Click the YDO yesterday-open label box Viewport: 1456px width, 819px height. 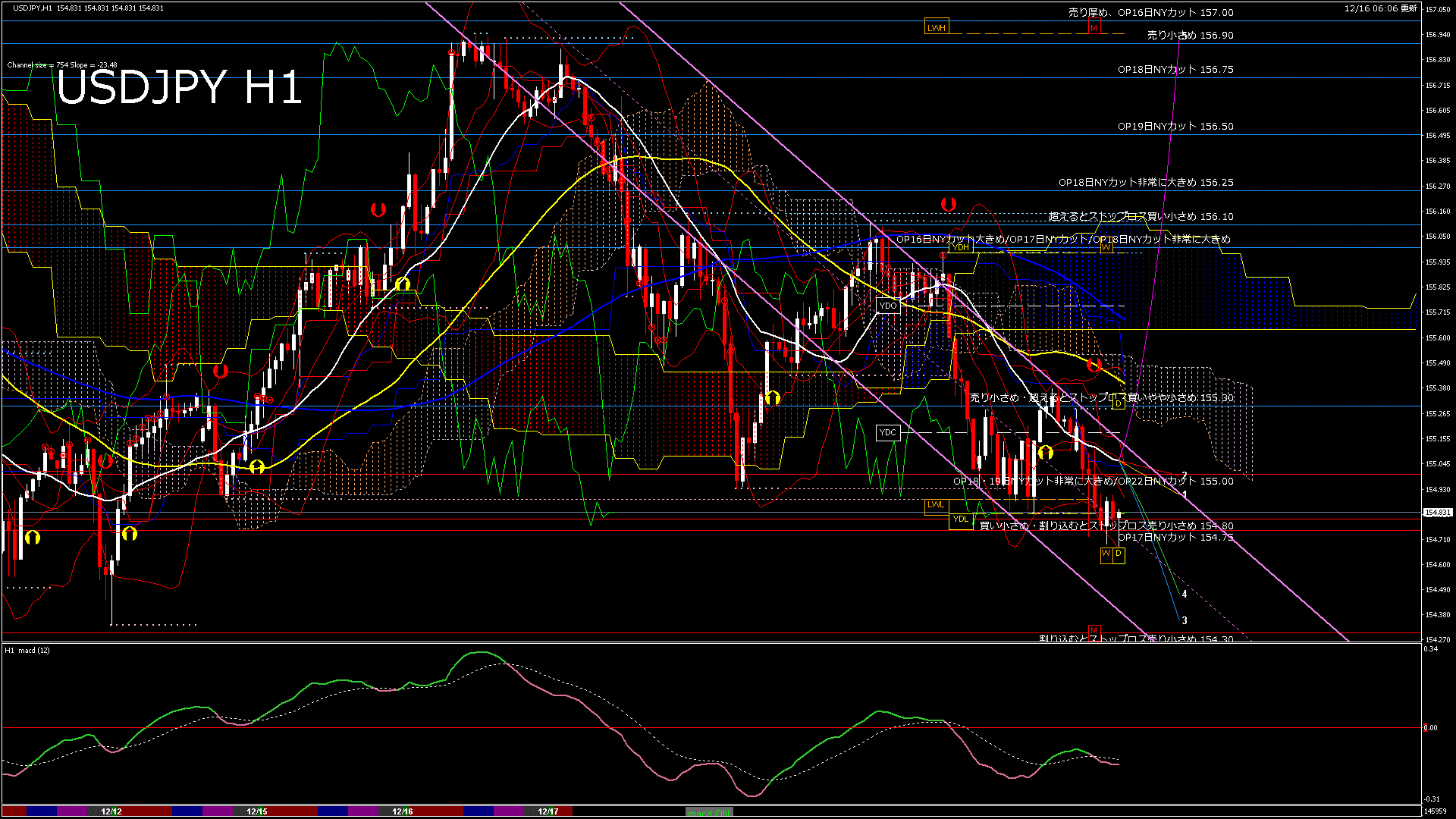pyautogui.click(x=889, y=306)
